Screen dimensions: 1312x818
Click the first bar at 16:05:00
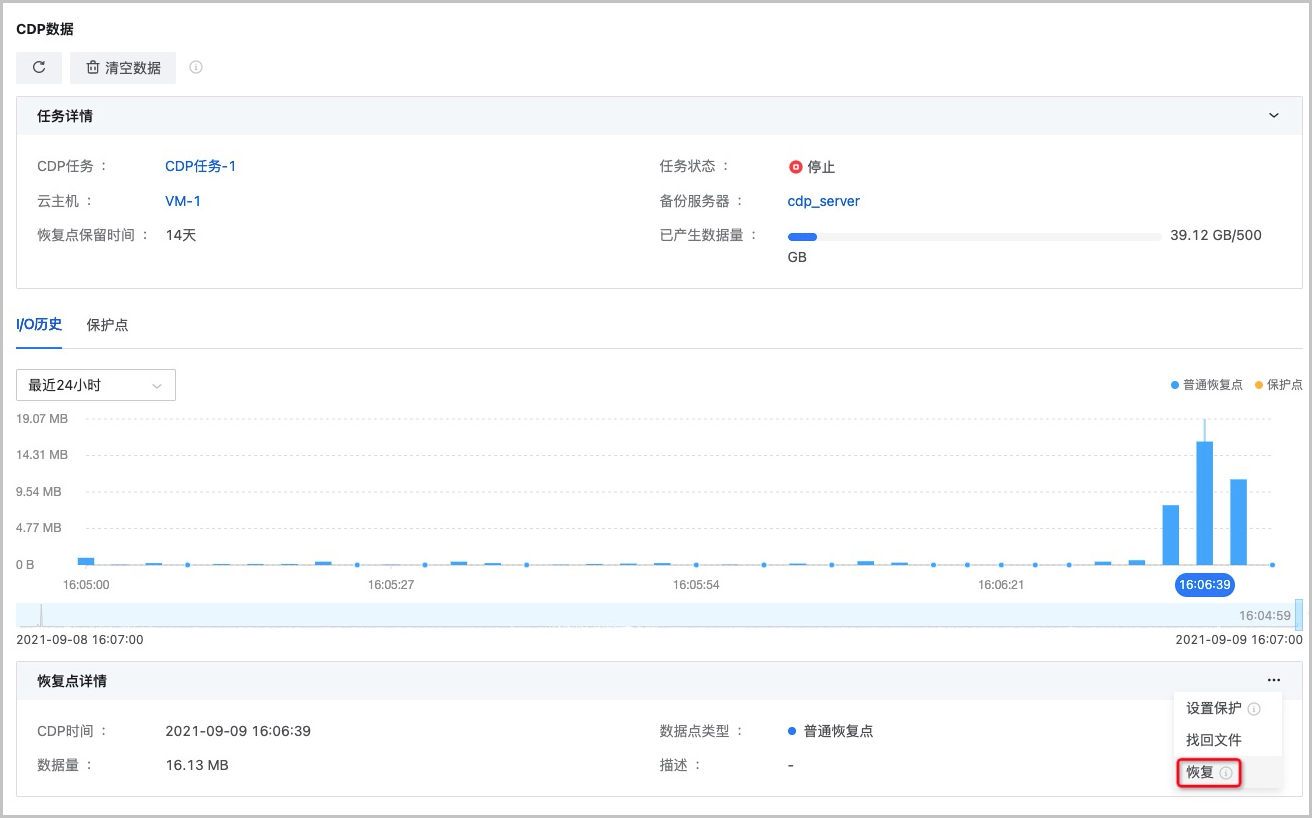point(86,561)
